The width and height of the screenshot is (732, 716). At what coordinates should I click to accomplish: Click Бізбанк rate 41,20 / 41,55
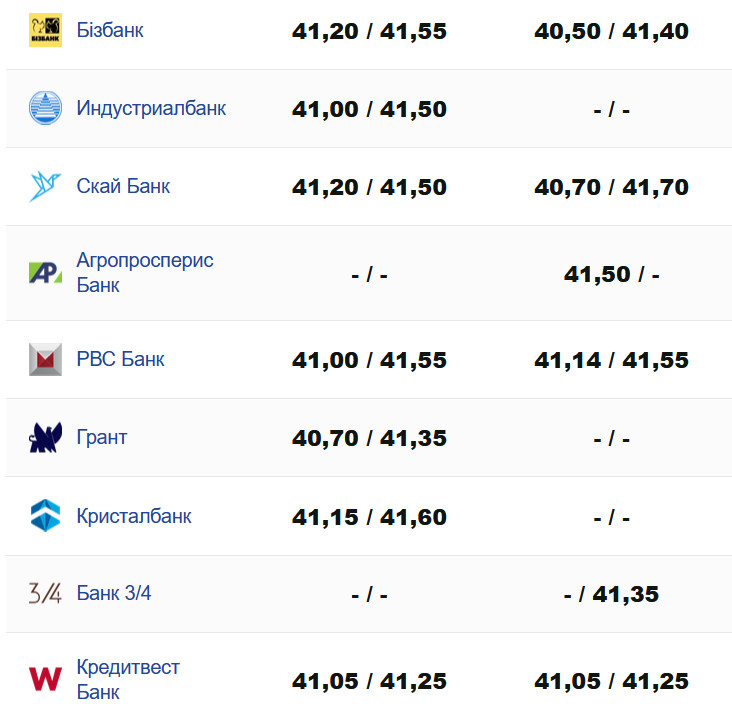pos(369,31)
